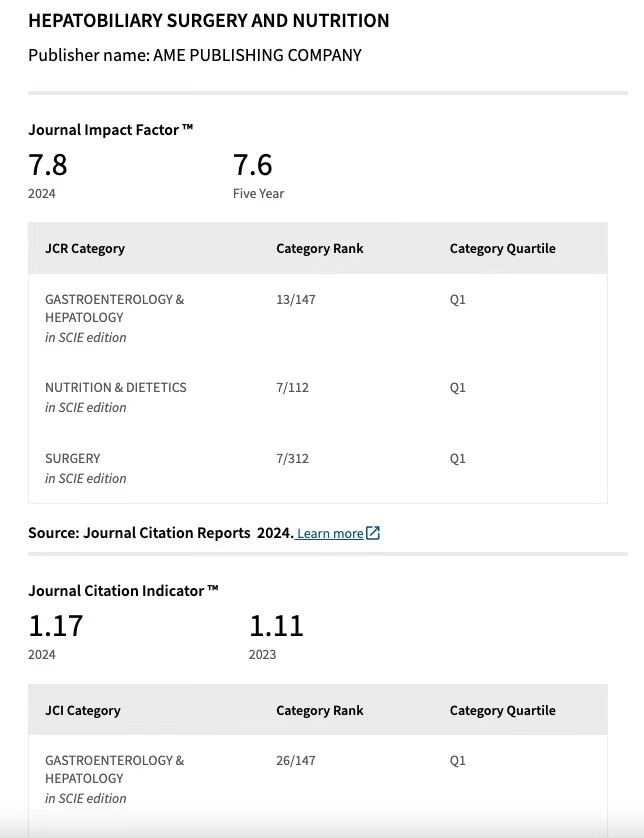Click the Journal Impact Factor heading

pyautogui.click(x=111, y=130)
